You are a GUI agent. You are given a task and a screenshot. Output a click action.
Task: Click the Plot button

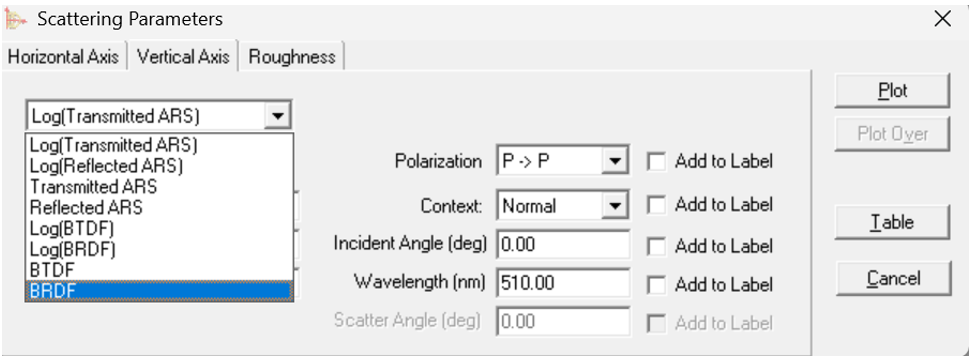893,91
